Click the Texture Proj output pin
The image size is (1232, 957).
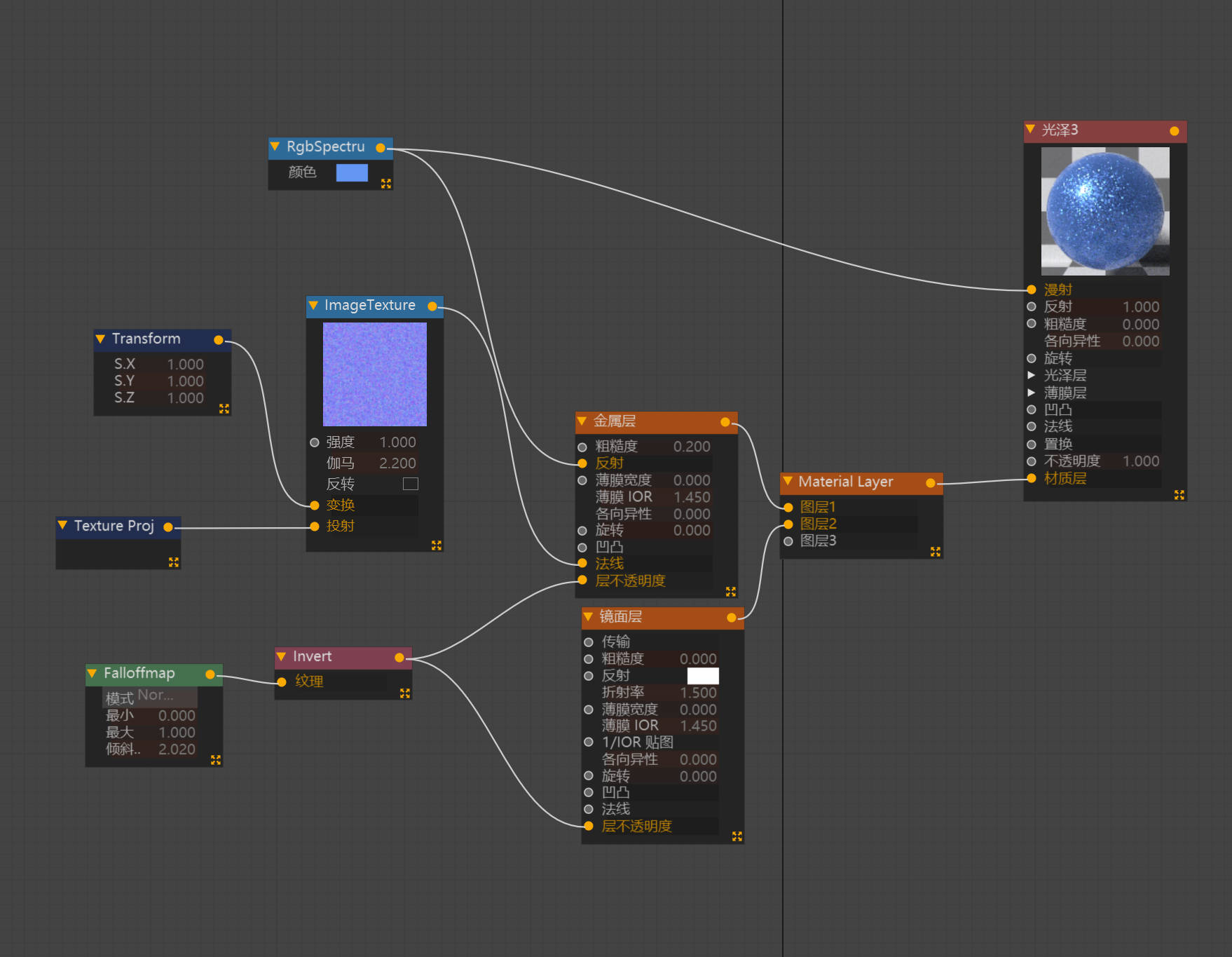point(168,527)
